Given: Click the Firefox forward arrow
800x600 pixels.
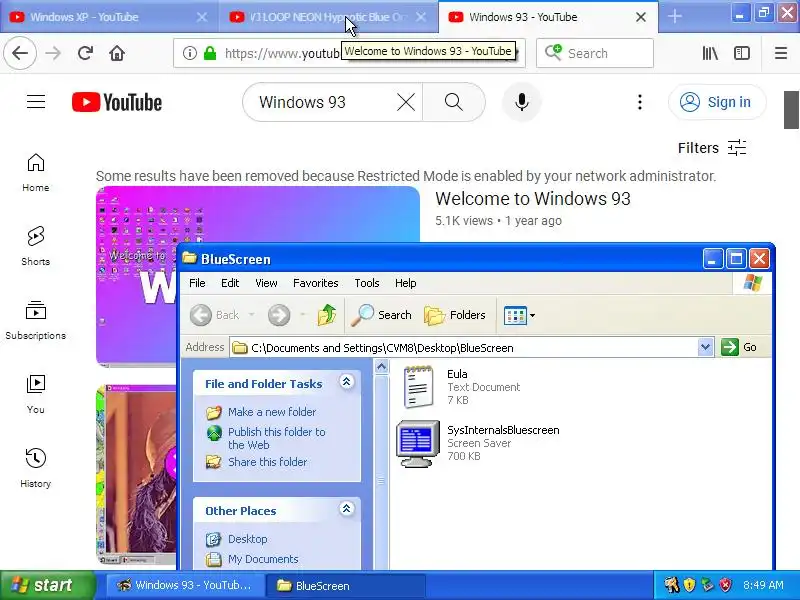Looking at the screenshot, I should 53,53.
